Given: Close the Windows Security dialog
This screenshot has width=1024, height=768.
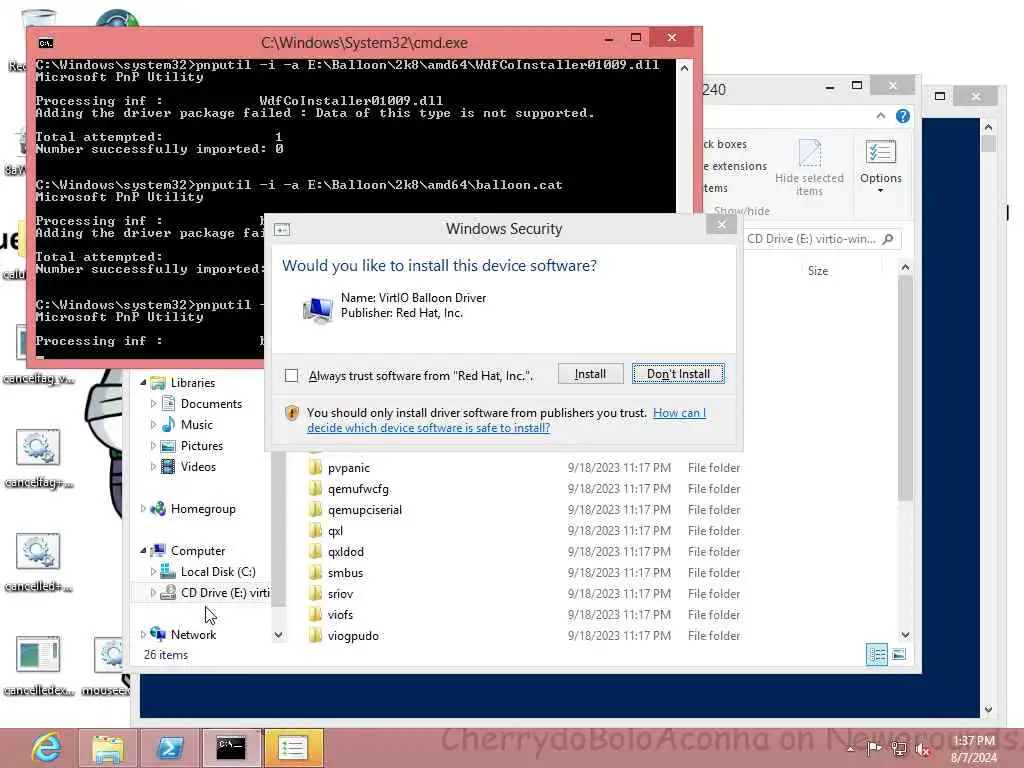Looking at the screenshot, I should click(722, 225).
